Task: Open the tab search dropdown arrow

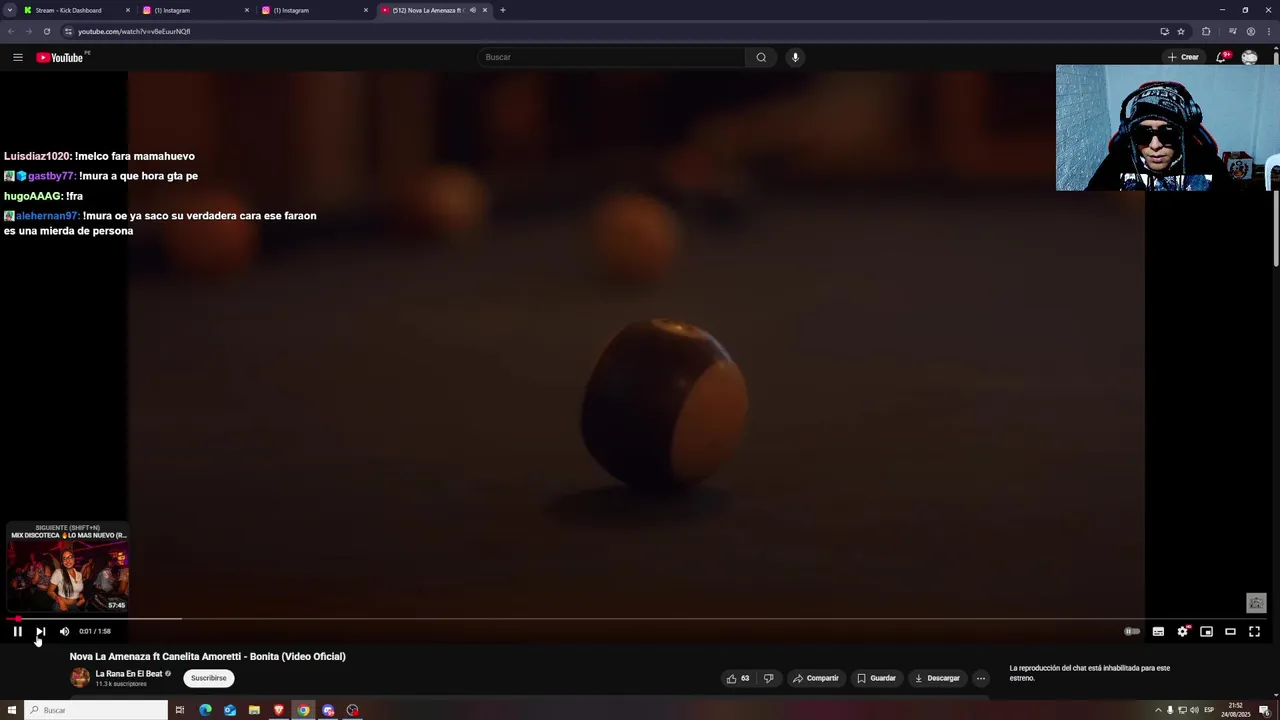Action: (11, 10)
